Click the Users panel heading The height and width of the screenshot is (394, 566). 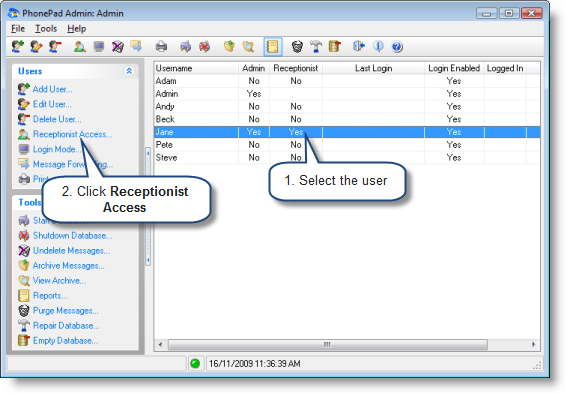pos(30,71)
